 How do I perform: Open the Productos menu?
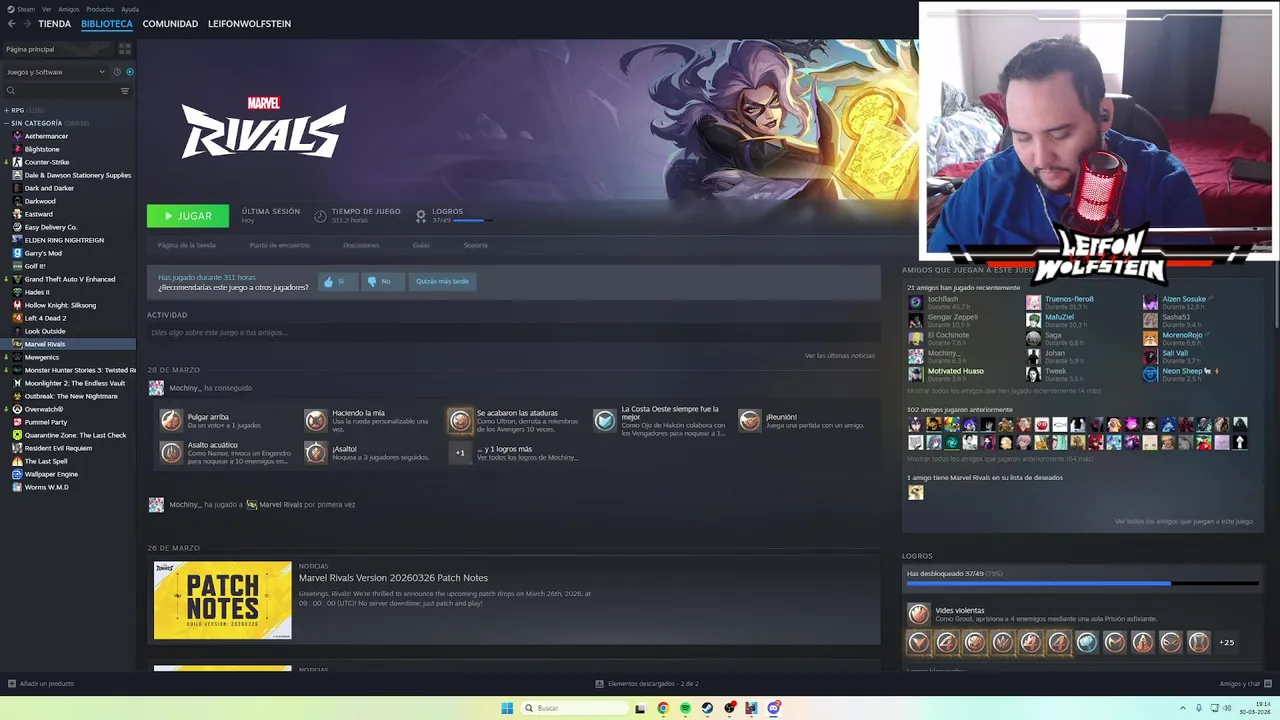pos(100,9)
